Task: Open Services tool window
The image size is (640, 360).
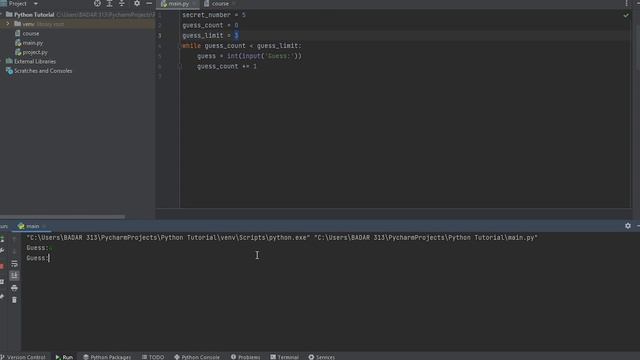Action: click(322, 357)
